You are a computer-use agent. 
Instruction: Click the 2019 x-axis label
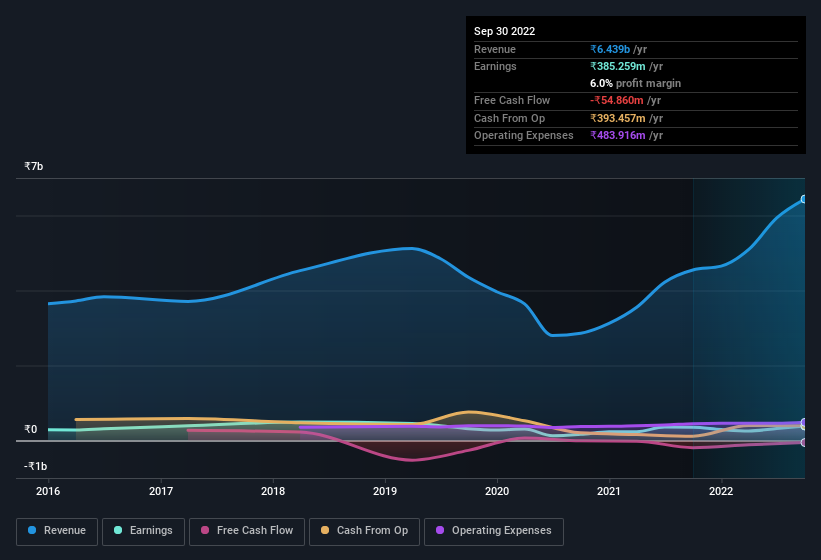coord(385,491)
